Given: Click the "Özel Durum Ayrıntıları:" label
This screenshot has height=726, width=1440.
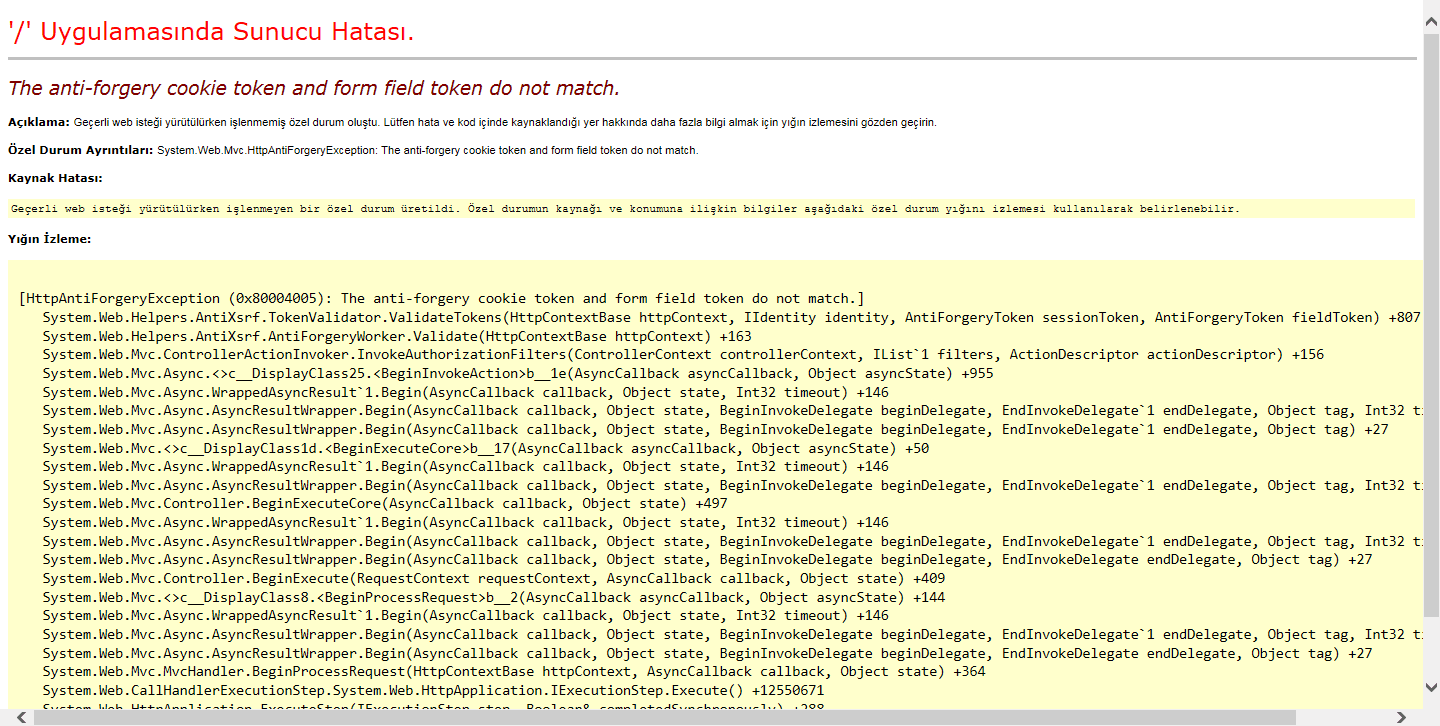Looking at the screenshot, I should (81, 150).
